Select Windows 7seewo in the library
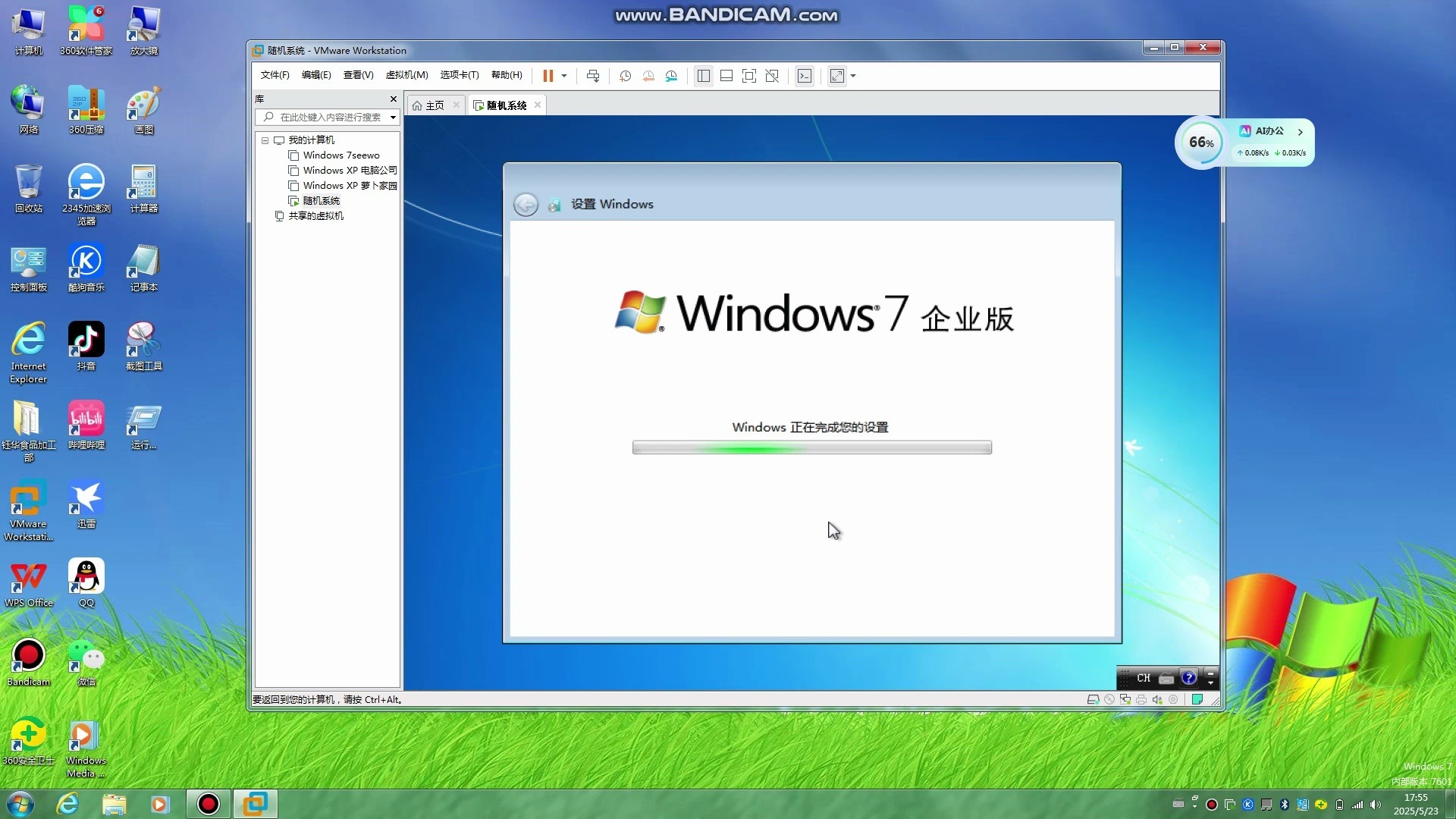The image size is (1456, 819). (x=341, y=155)
